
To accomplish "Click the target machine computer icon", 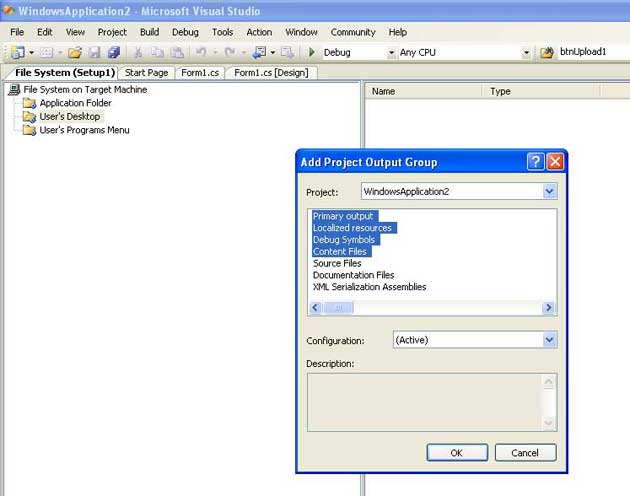I will click(x=14, y=90).
